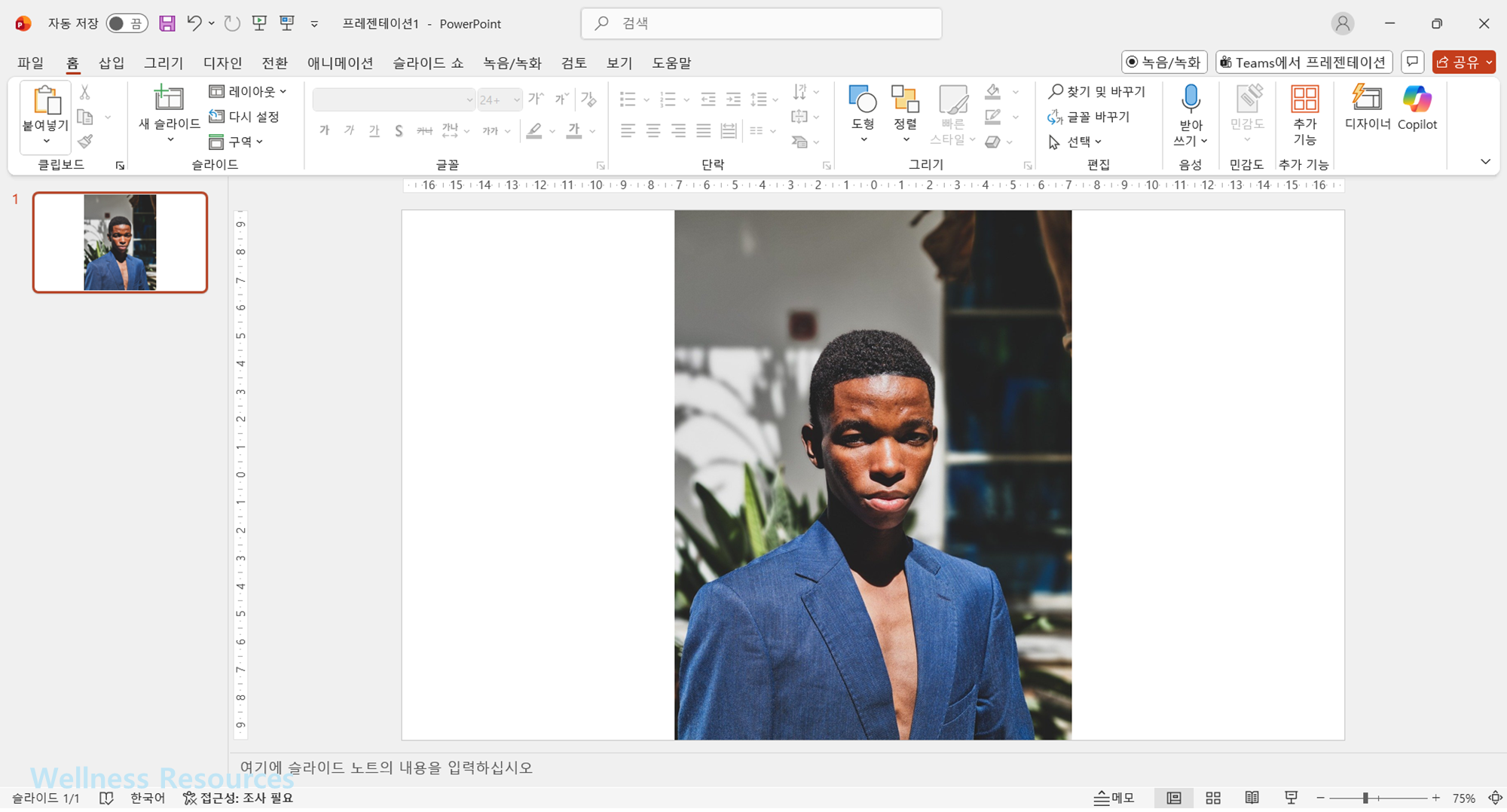The width and height of the screenshot is (1507, 812).
Task: Expand the Share (공유) dropdown arrow
Action: (x=1489, y=62)
